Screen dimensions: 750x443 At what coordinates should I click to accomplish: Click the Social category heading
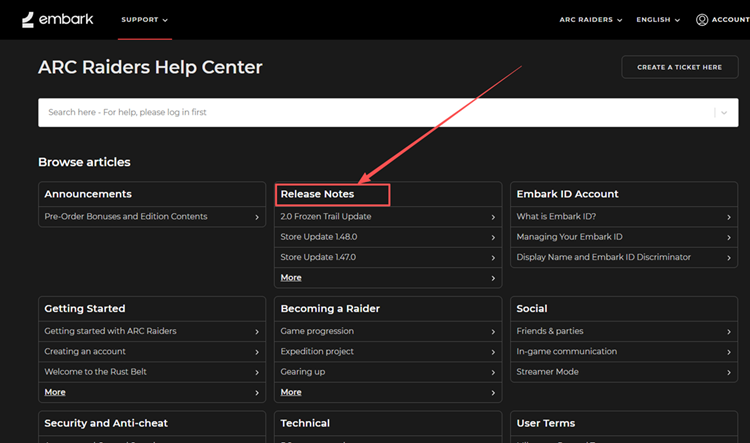tap(532, 309)
